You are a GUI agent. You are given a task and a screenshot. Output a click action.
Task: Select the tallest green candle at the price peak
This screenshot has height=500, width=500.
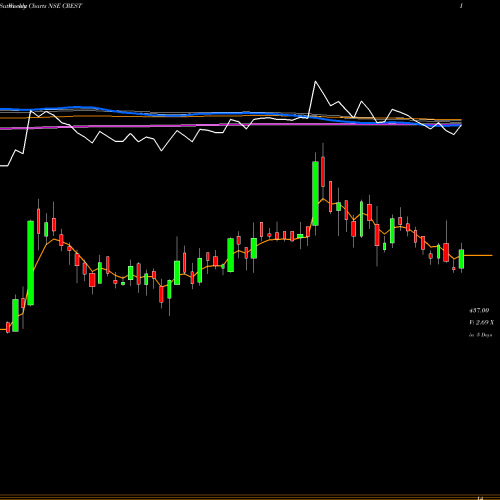click(x=315, y=193)
